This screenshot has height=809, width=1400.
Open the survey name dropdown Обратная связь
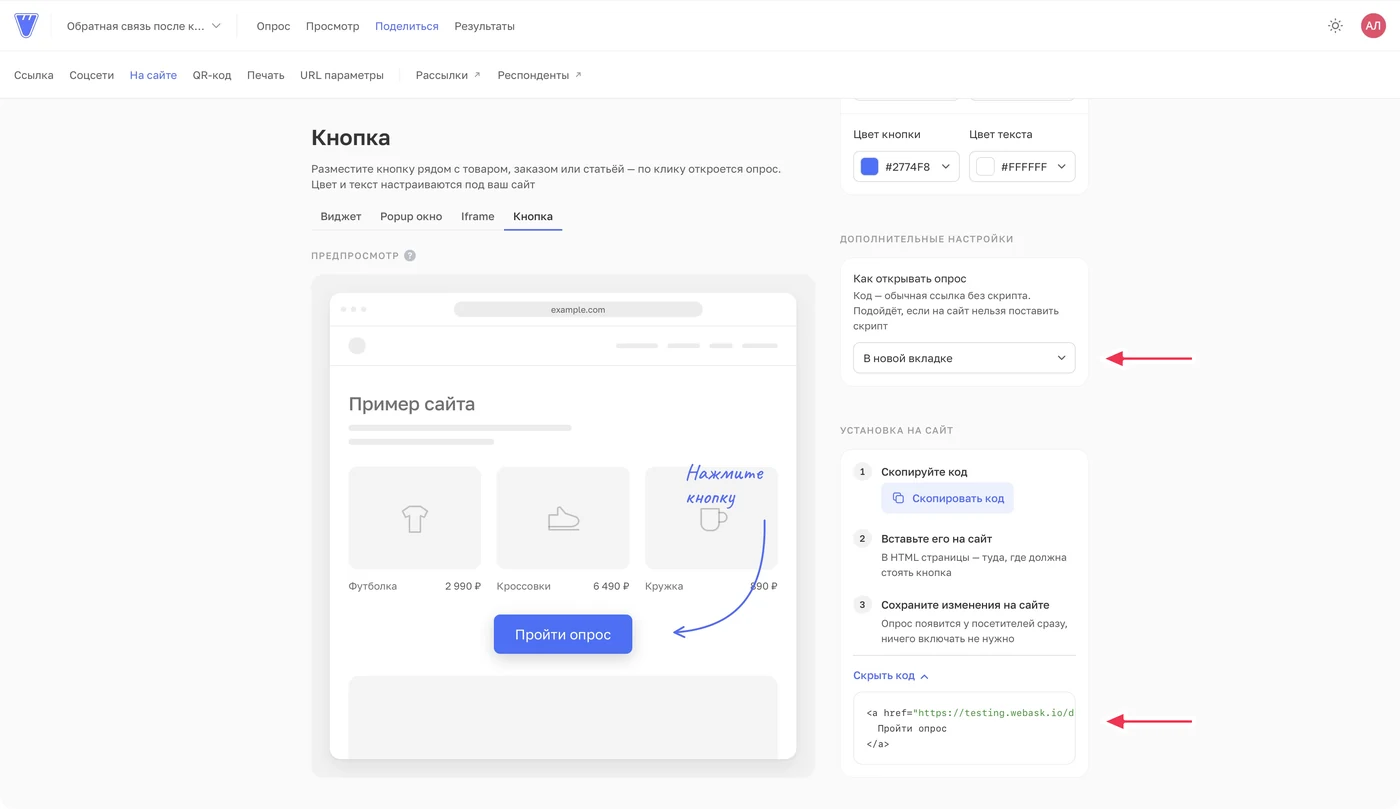[144, 26]
